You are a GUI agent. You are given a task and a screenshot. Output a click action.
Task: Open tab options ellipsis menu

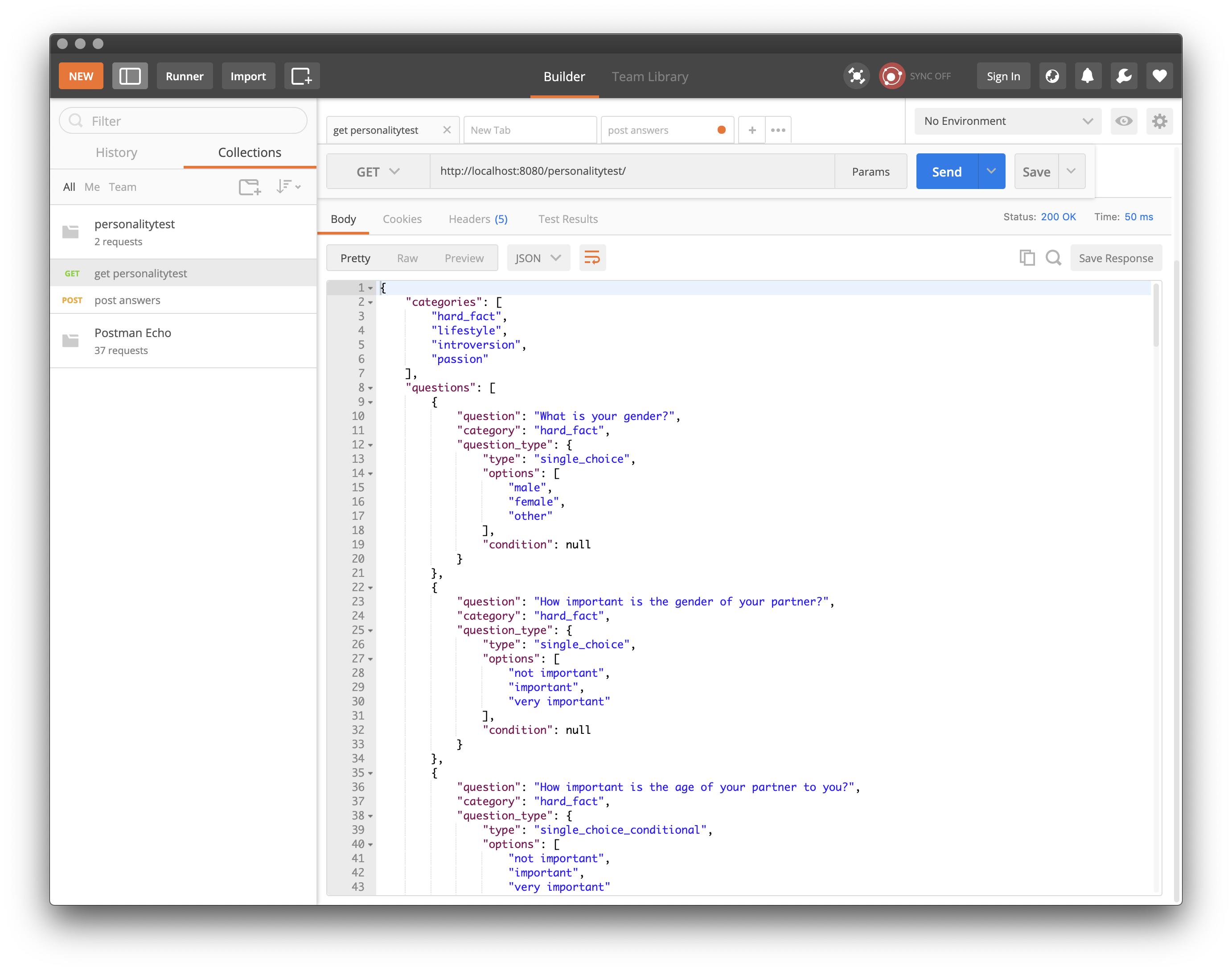click(778, 130)
